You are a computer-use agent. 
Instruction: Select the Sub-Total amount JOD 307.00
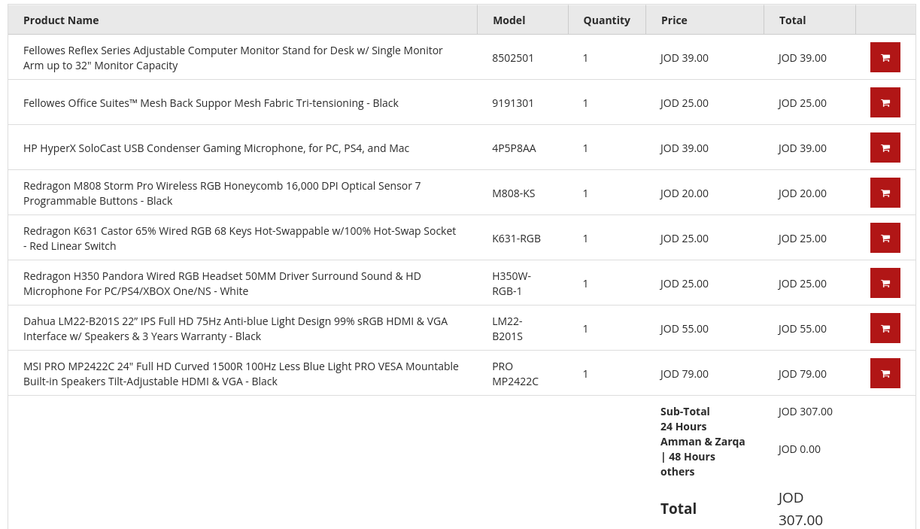[x=805, y=411]
